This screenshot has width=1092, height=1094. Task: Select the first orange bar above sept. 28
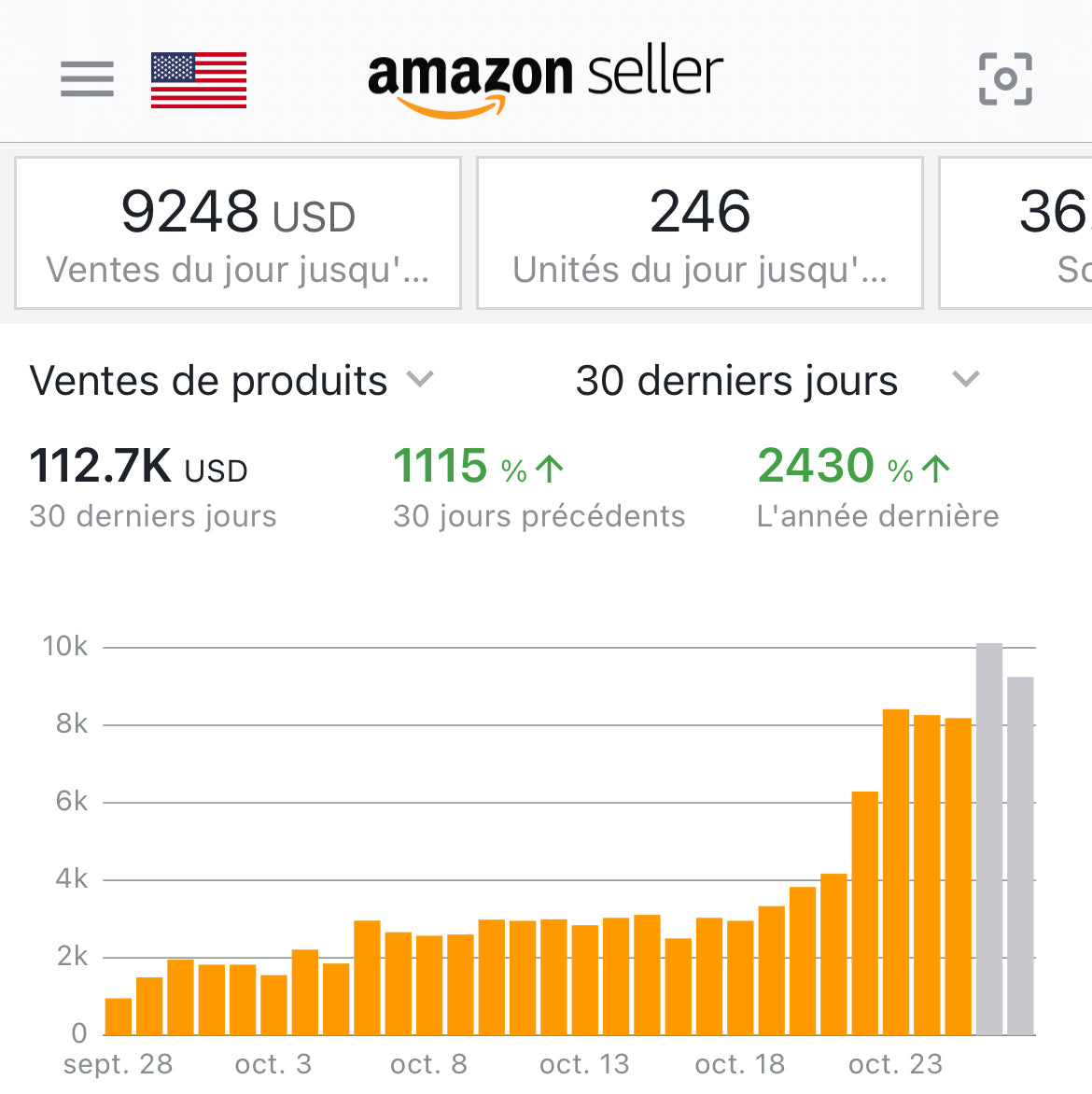pyautogui.click(x=119, y=1017)
